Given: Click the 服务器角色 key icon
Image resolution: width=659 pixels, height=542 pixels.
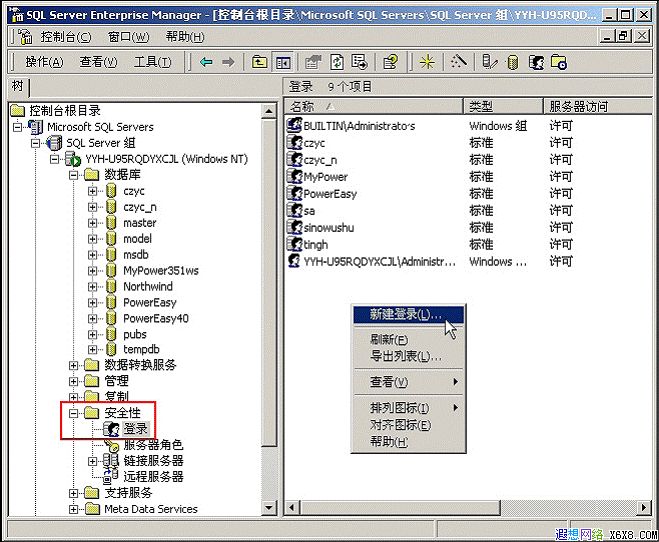Looking at the screenshot, I should pyautogui.click(x=112, y=445).
